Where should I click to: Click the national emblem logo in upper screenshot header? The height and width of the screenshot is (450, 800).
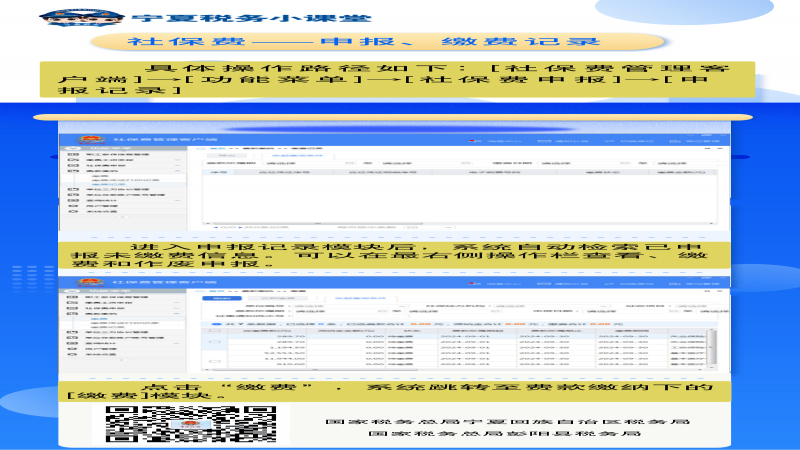tap(91, 139)
